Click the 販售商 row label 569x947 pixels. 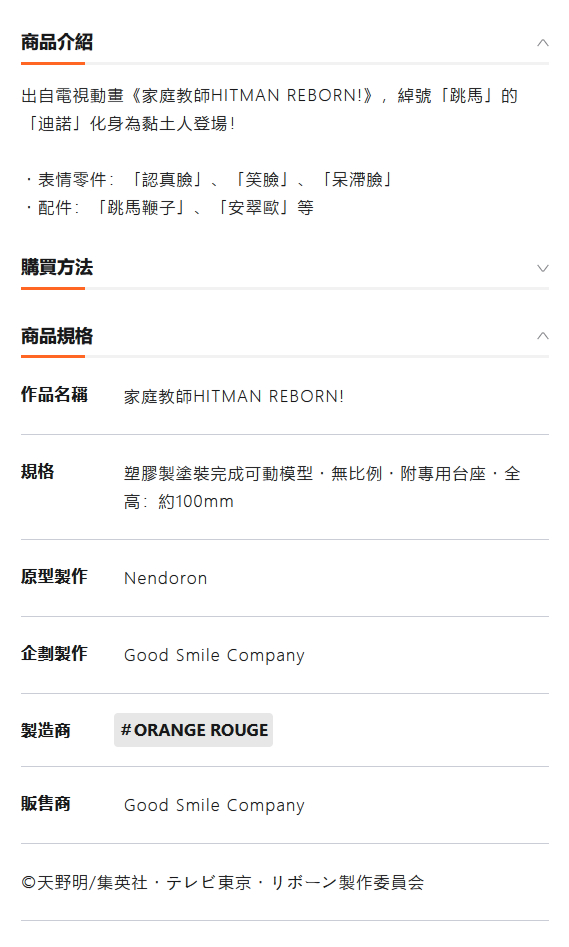click(x=46, y=803)
